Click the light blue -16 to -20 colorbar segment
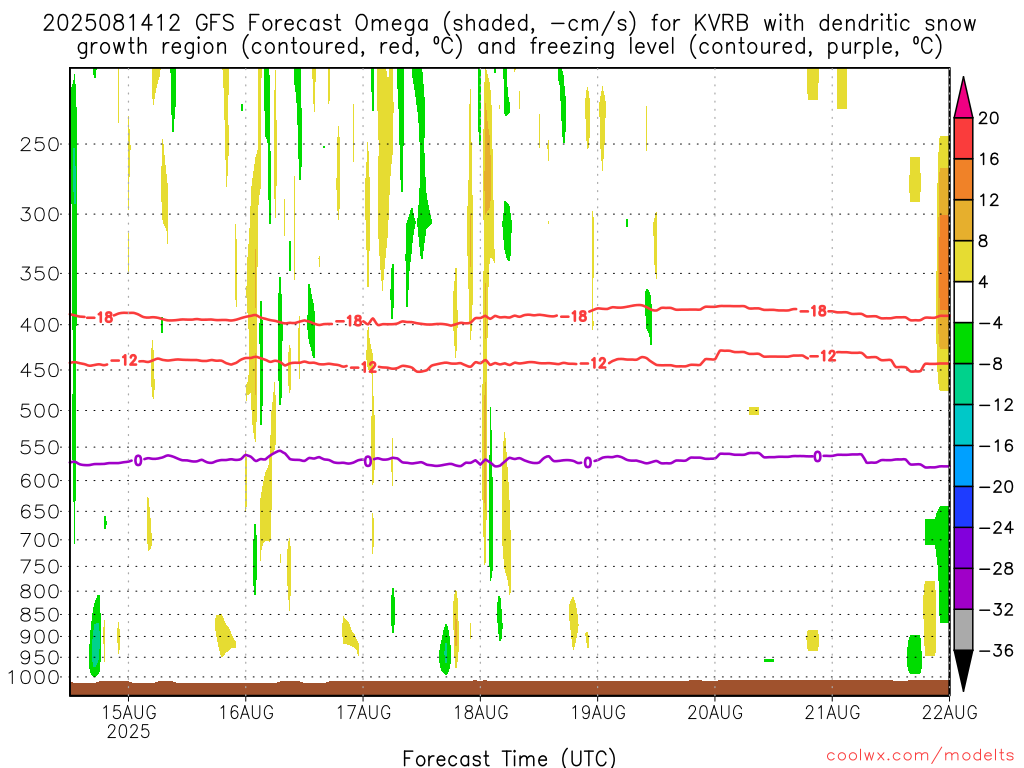Viewport: 1024px width, 768px height. 963,466
